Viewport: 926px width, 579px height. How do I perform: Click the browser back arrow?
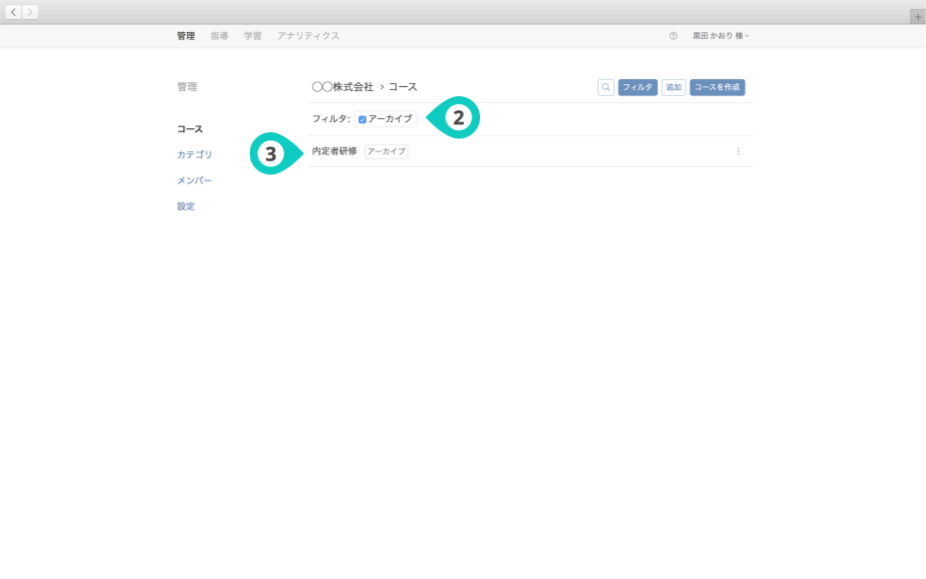pos(14,12)
